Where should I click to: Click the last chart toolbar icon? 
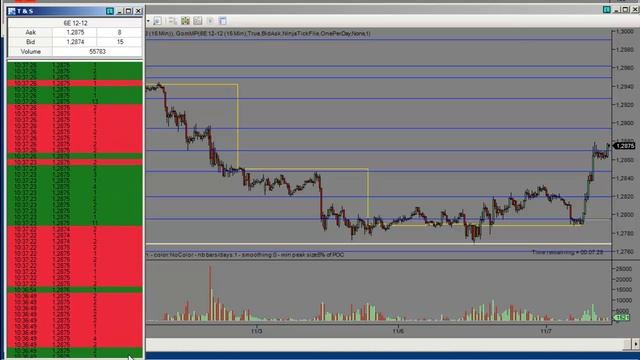coord(222,21)
